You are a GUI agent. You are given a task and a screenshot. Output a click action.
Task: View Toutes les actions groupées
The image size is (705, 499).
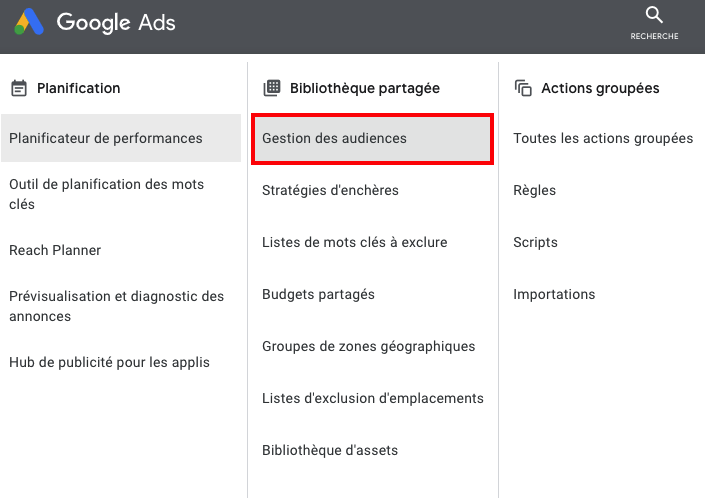pos(603,138)
